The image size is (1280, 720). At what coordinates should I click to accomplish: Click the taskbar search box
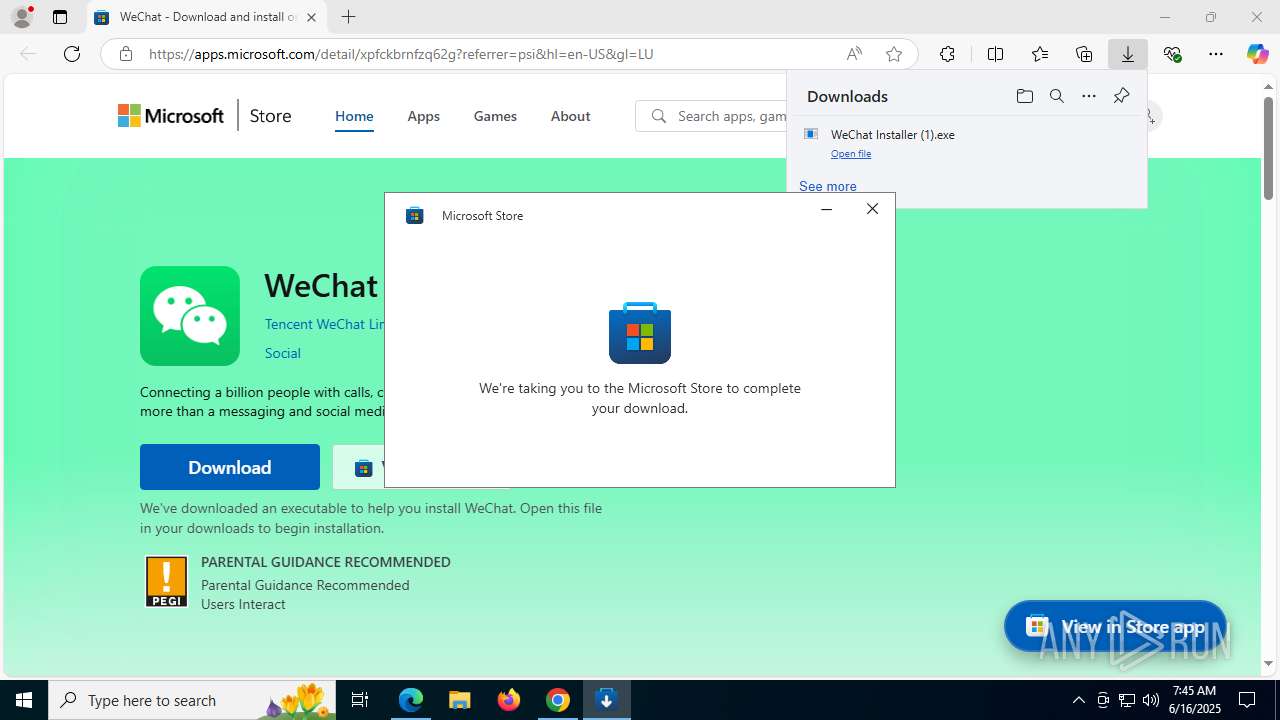click(192, 700)
